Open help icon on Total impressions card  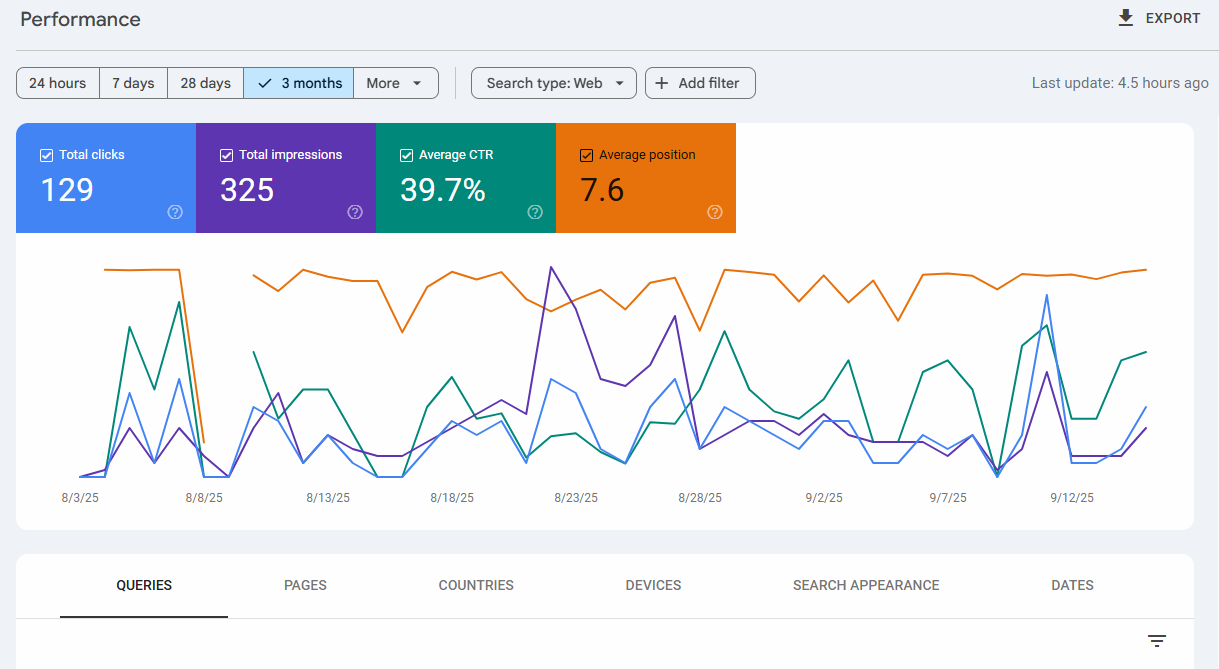pyautogui.click(x=355, y=212)
